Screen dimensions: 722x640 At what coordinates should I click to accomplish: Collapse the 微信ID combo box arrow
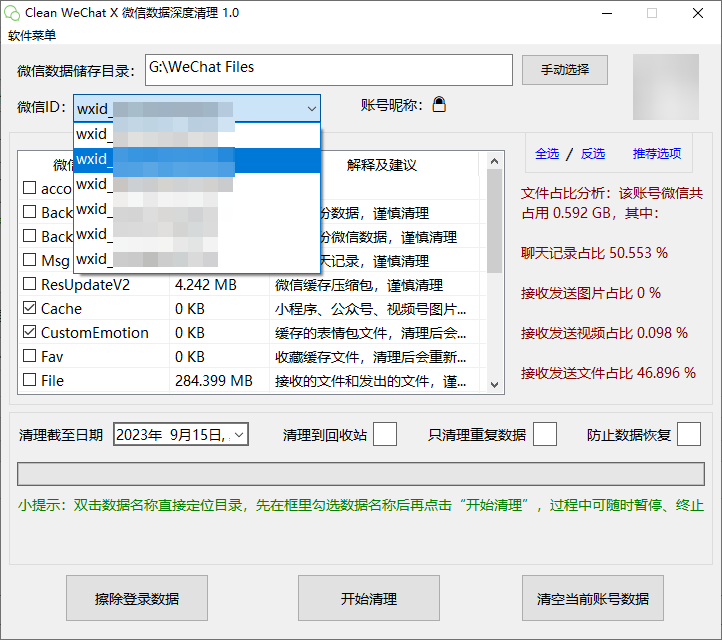312,109
